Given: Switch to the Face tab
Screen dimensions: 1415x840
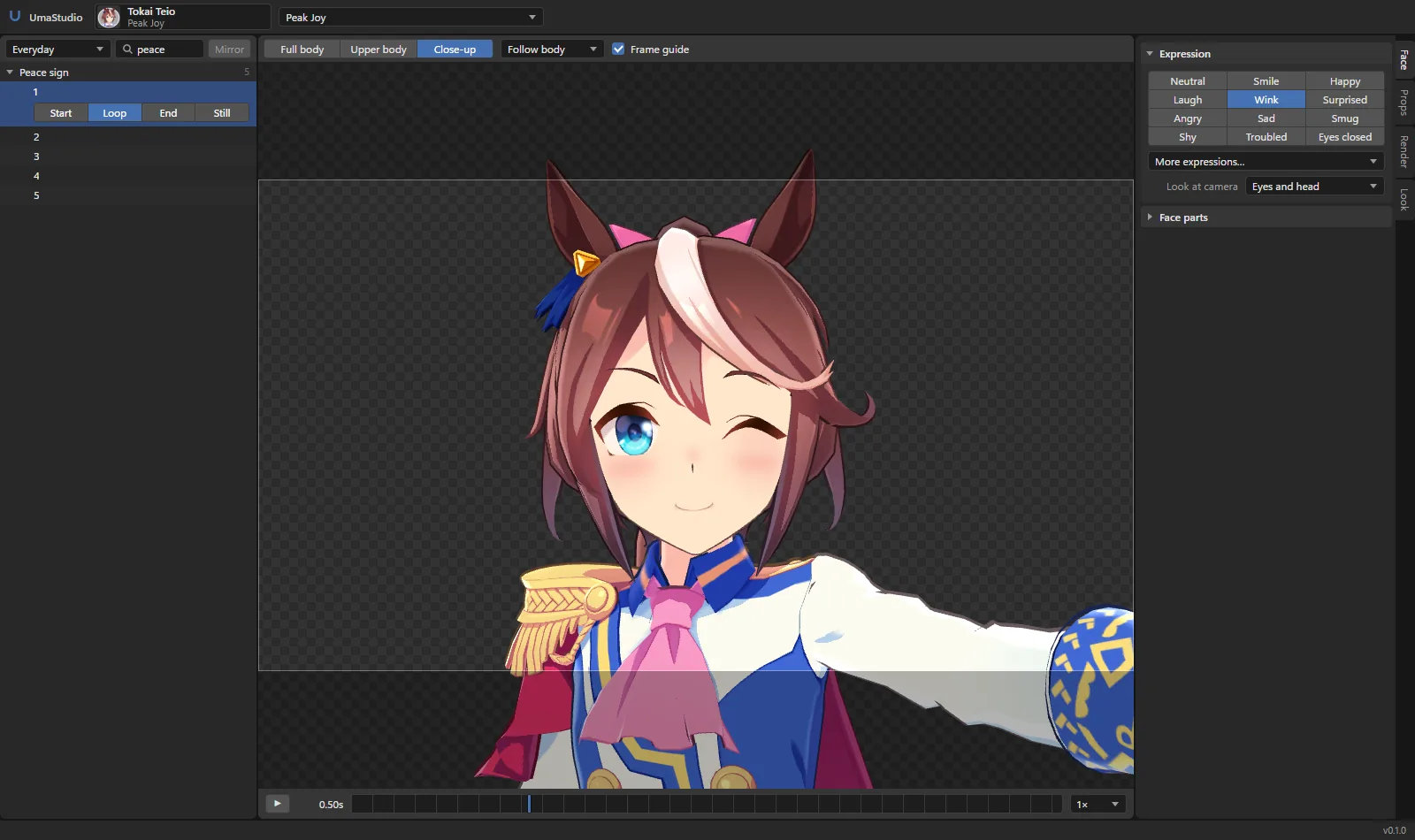Looking at the screenshot, I should [1404, 60].
